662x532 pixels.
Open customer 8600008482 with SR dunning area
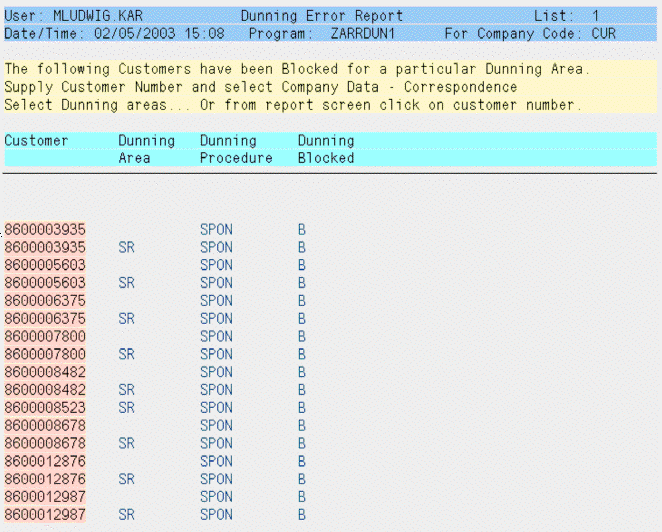(x=45, y=389)
